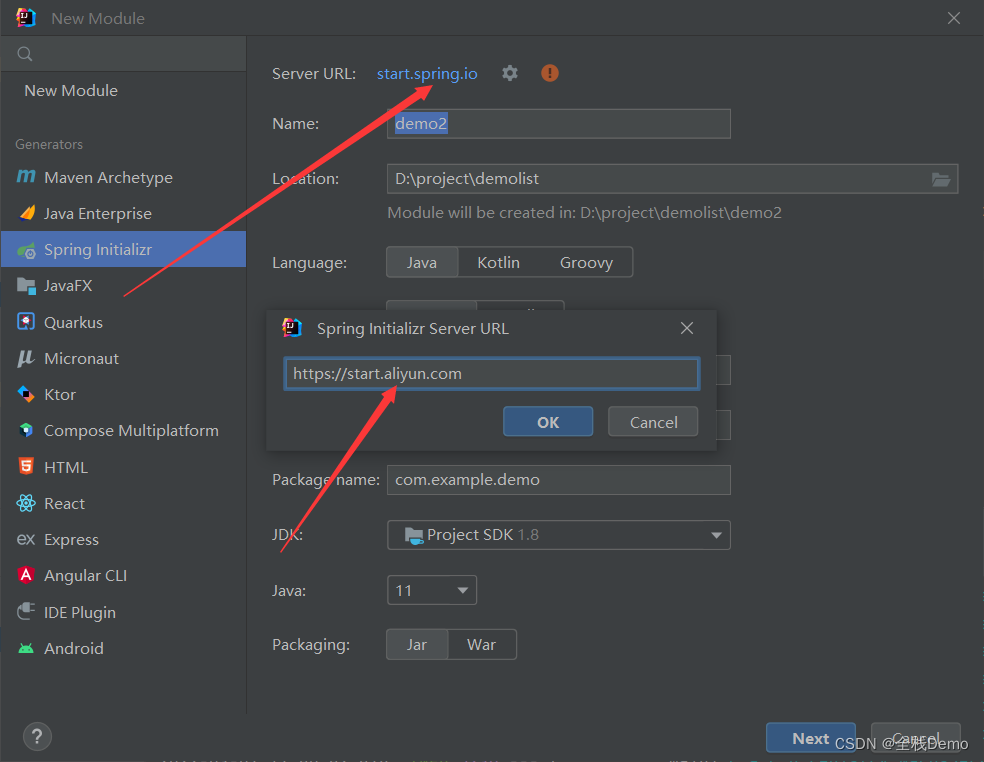The image size is (984, 762).
Task: Click IntelliJ logo in New Module title bar
Action: [26, 18]
